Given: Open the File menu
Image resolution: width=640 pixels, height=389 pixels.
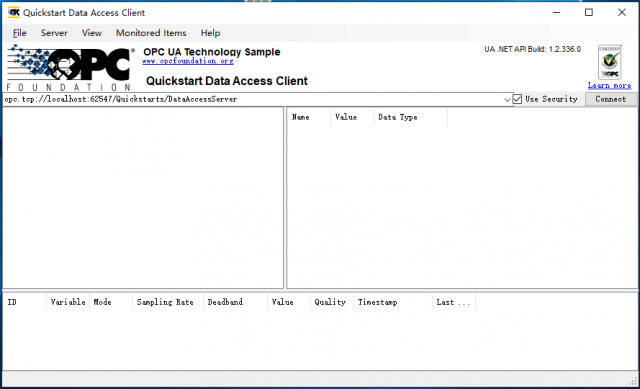Looking at the screenshot, I should 20,33.
